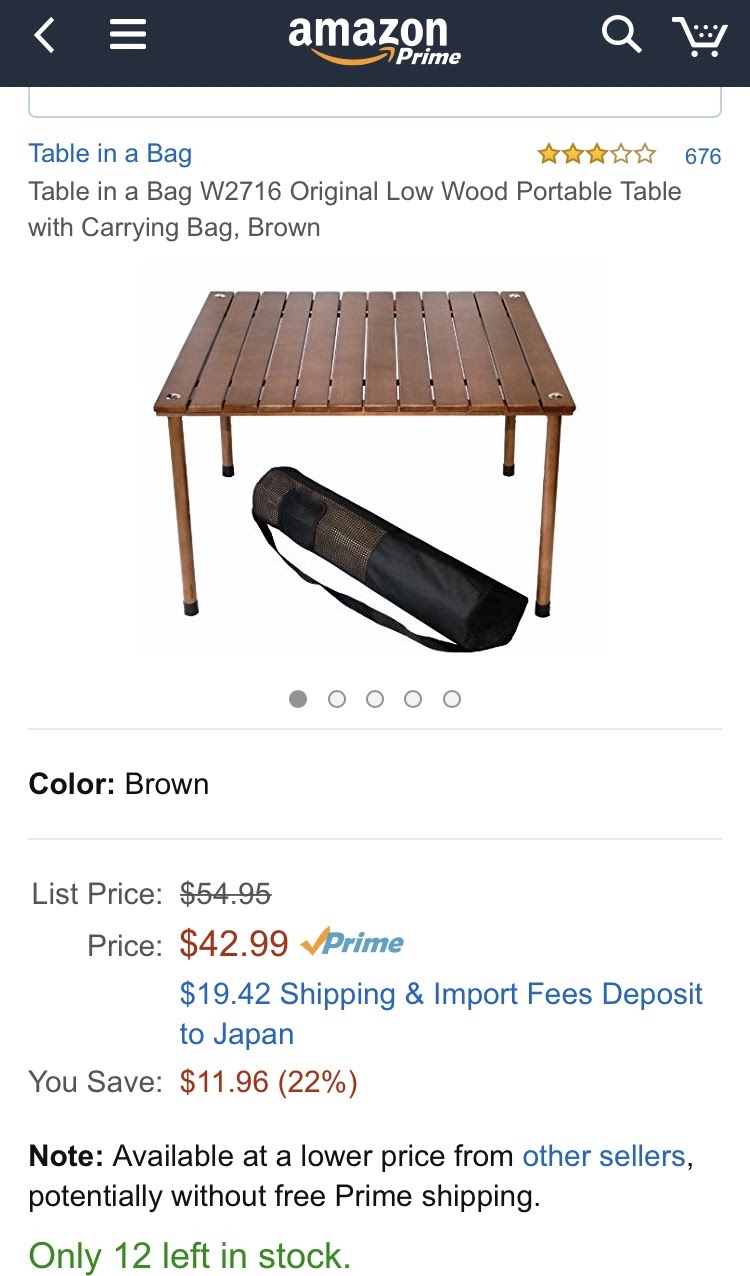Tap the back arrow icon
The width and height of the screenshot is (750, 1276).
(x=45, y=37)
